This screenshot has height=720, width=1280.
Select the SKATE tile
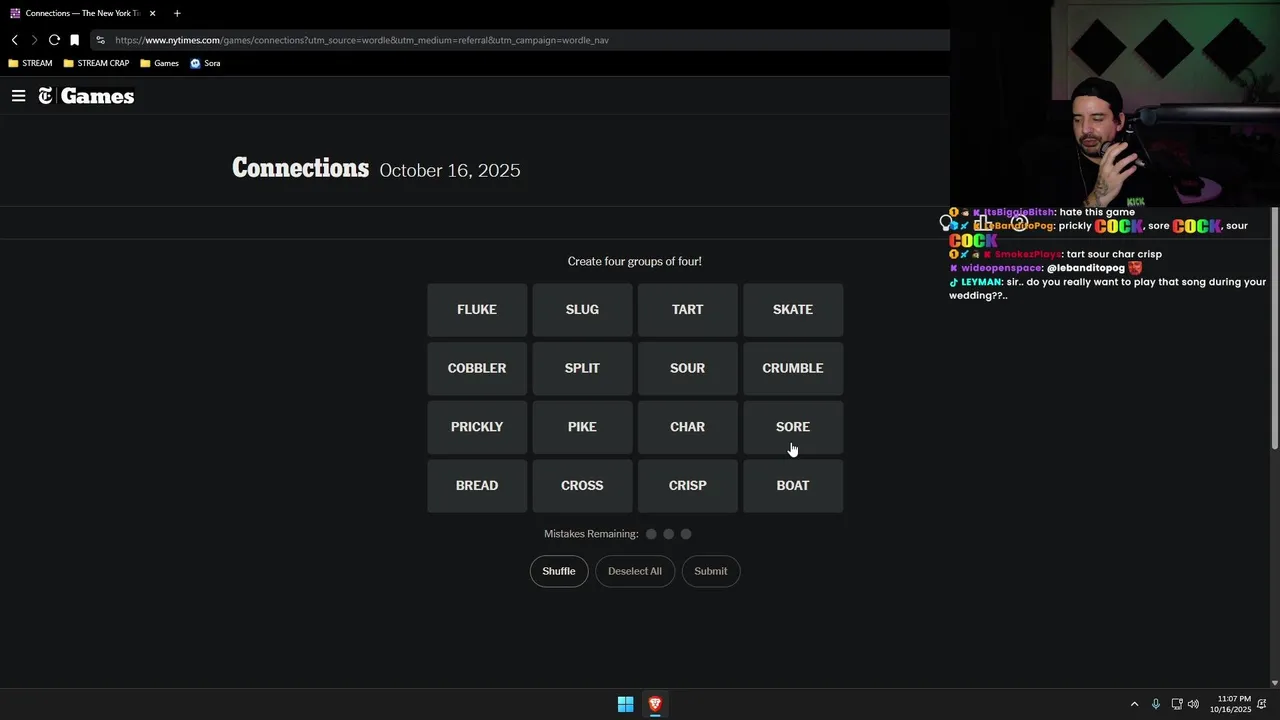click(793, 310)
